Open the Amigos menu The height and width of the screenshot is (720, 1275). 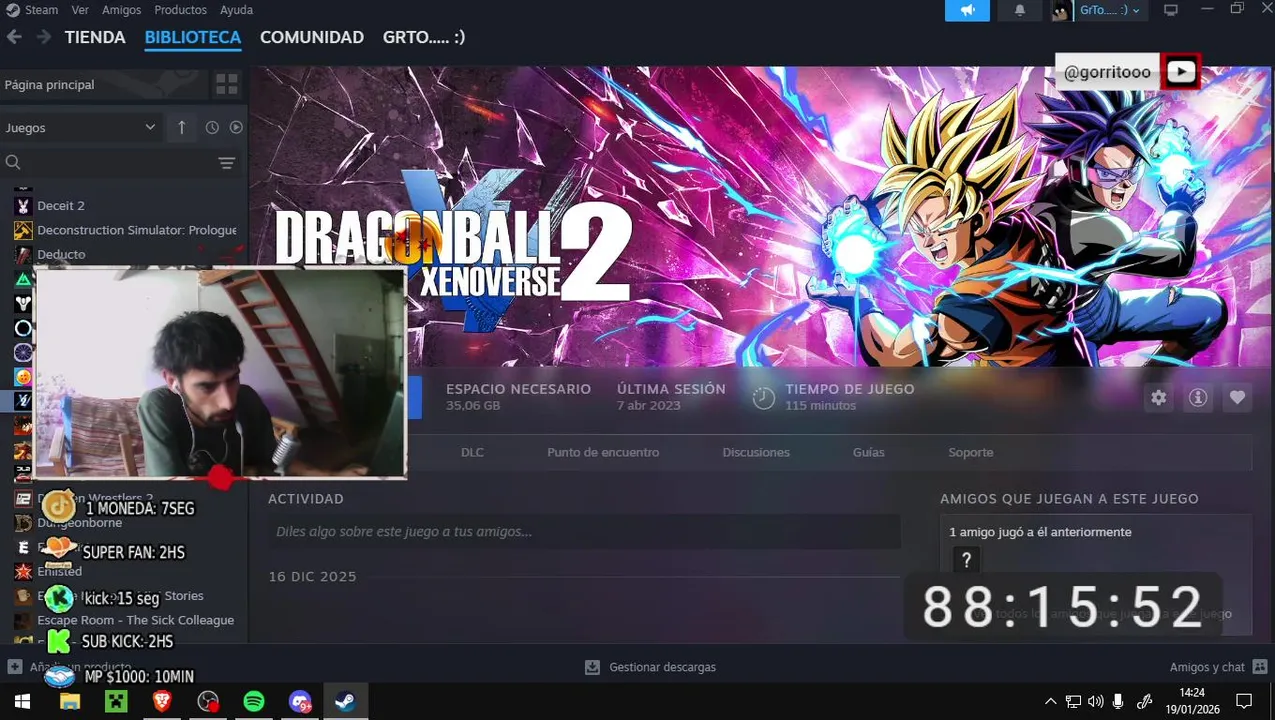click(121, 10)
